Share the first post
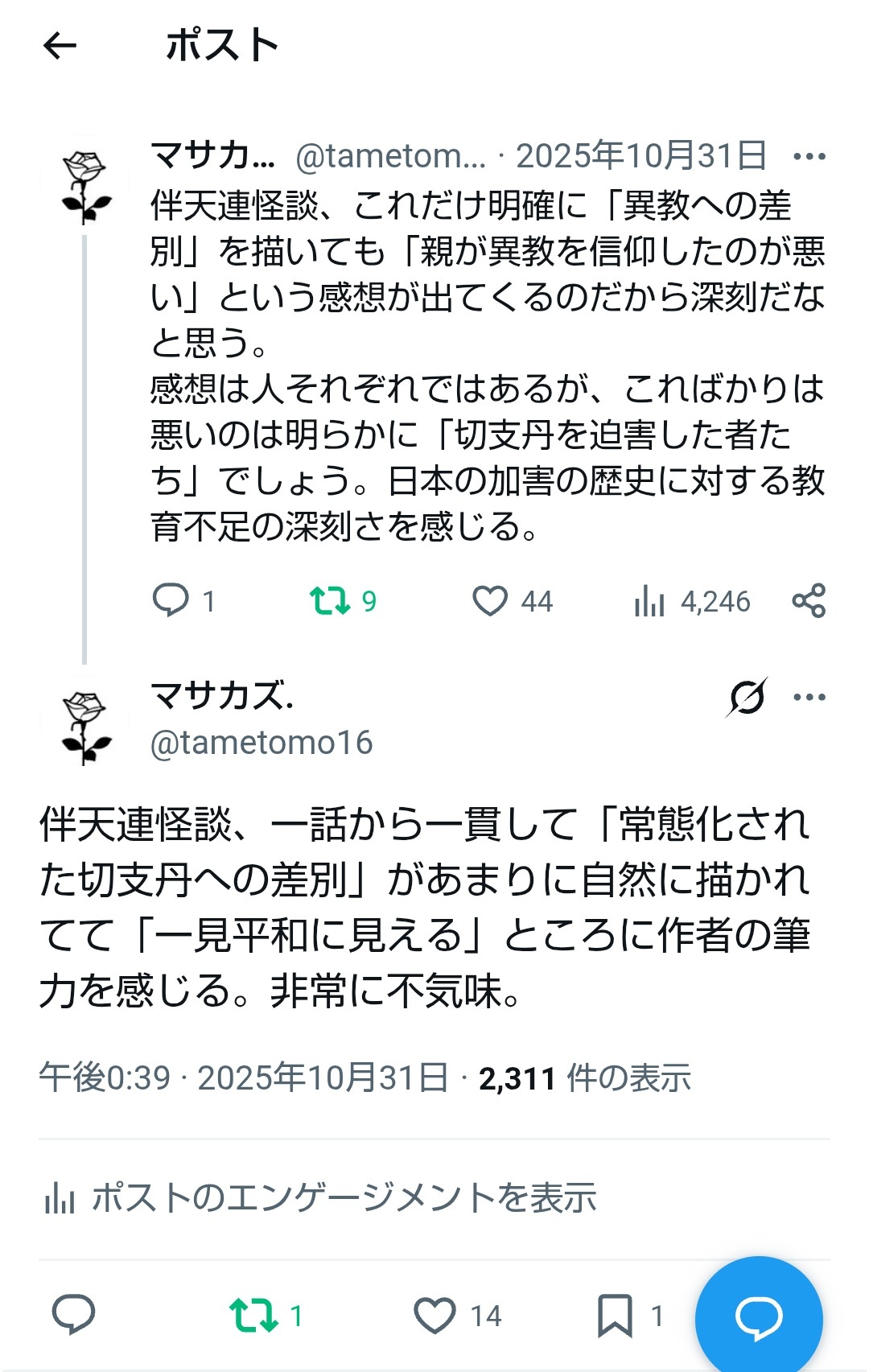Image resolution: width=869 pixels, height=1372 pixels. pyautogui.click(x=809, y=600)
